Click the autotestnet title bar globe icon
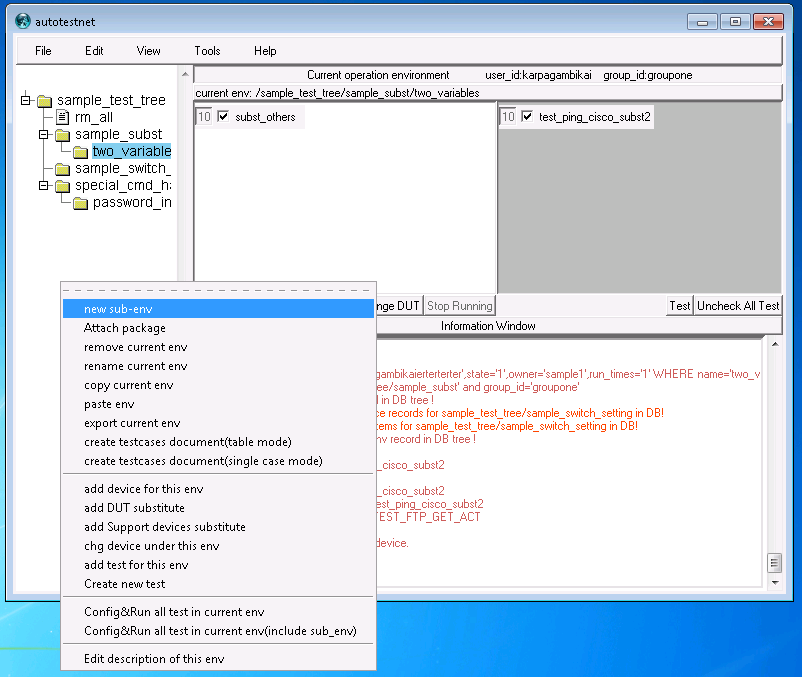 click(x=22, y=20)
